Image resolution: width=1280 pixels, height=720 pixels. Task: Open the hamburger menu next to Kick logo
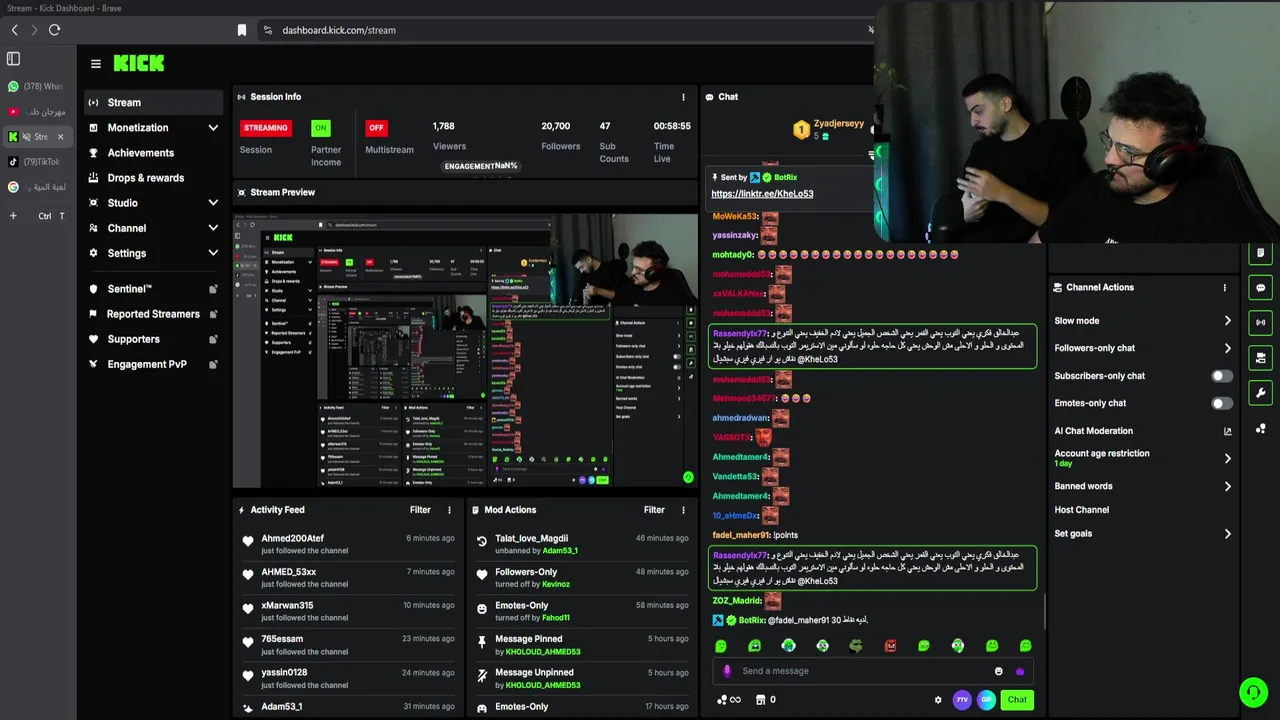pos(96,64)
